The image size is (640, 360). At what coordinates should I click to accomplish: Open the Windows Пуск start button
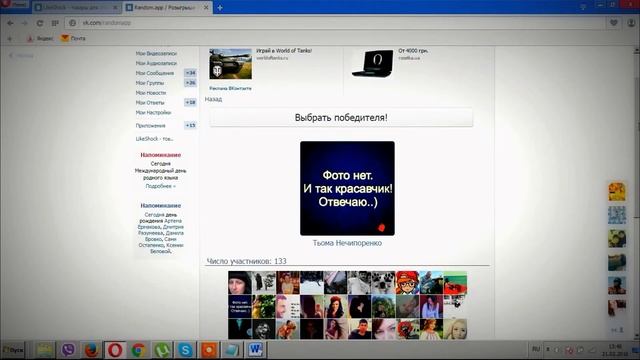[13, 350]
